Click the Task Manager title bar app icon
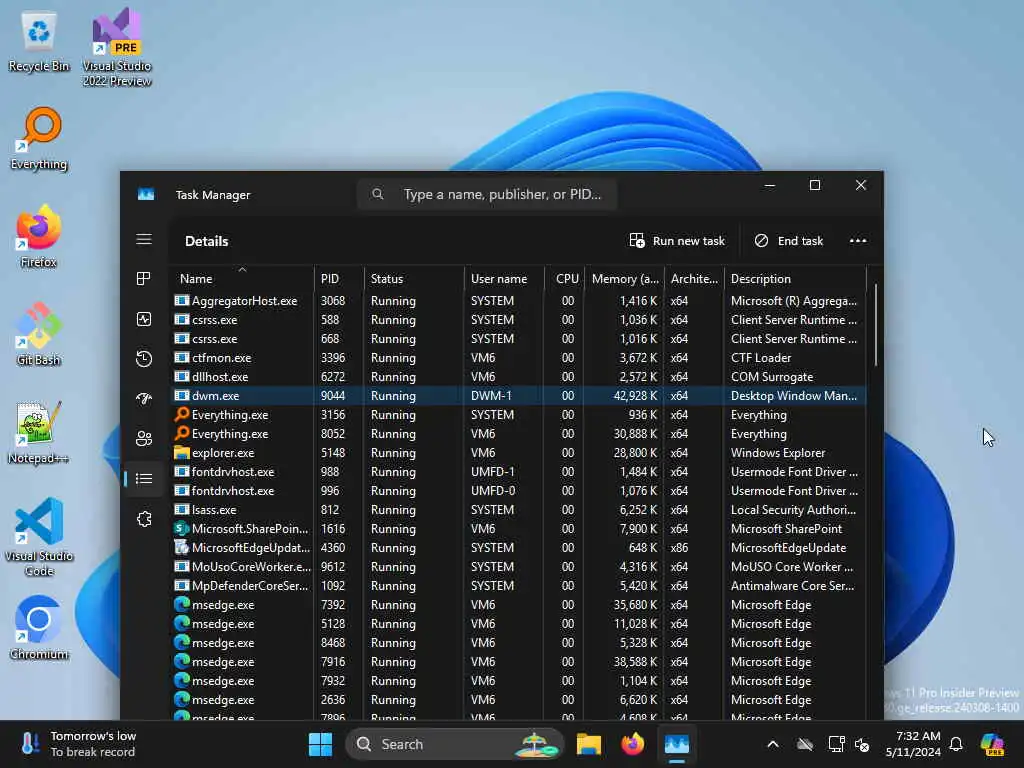The width and height of the screenshot is (1024, 768). pos(146,195)
